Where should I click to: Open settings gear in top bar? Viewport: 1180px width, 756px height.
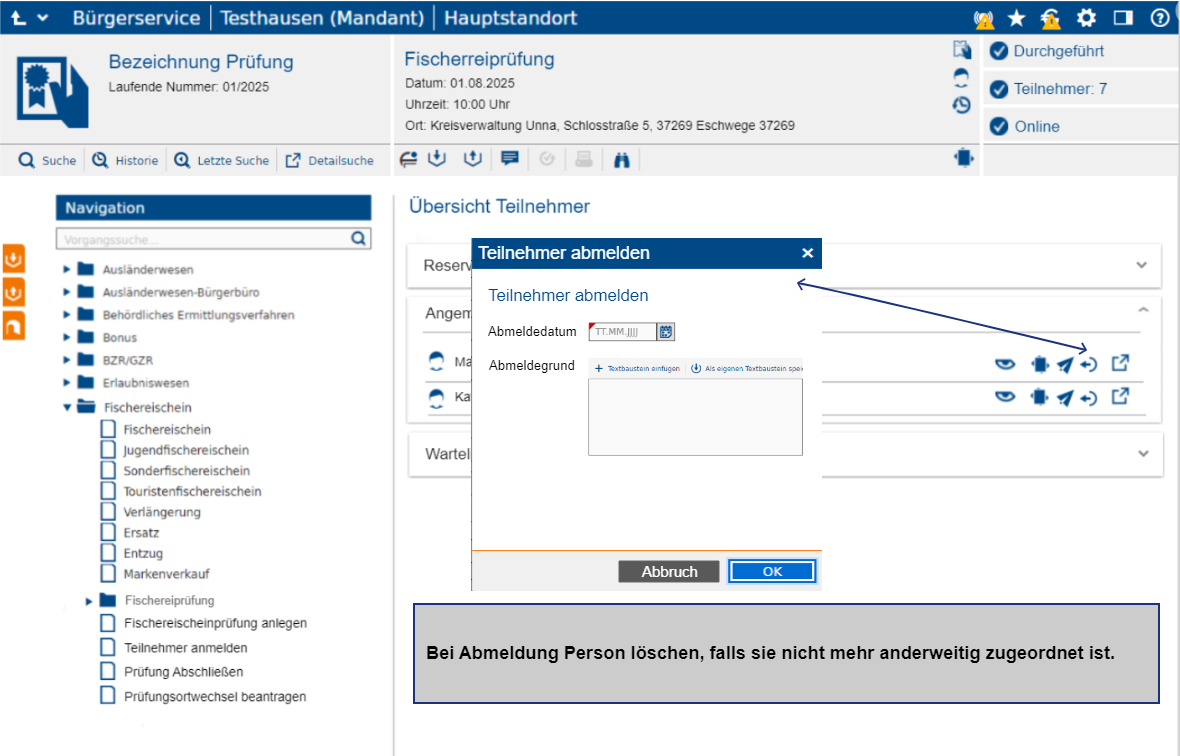(x=1086, y=18)
